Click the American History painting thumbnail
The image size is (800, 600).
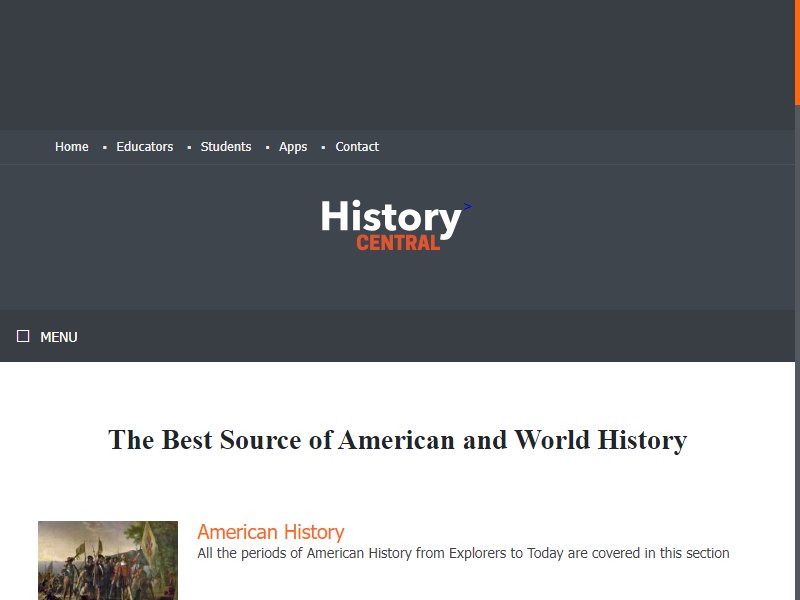[108, 560]
